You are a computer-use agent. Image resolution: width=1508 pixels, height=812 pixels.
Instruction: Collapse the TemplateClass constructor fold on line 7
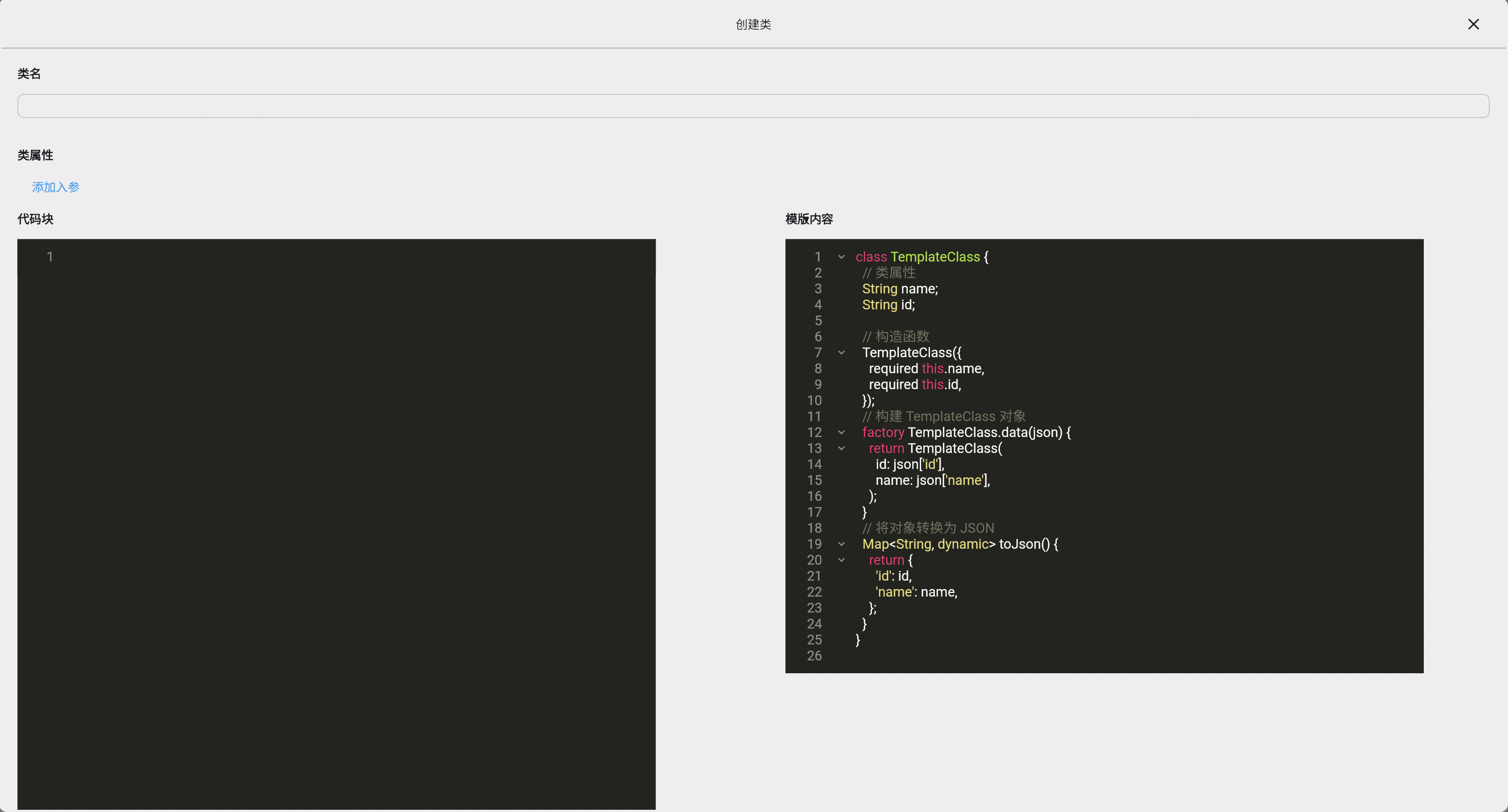pos(841,353)
